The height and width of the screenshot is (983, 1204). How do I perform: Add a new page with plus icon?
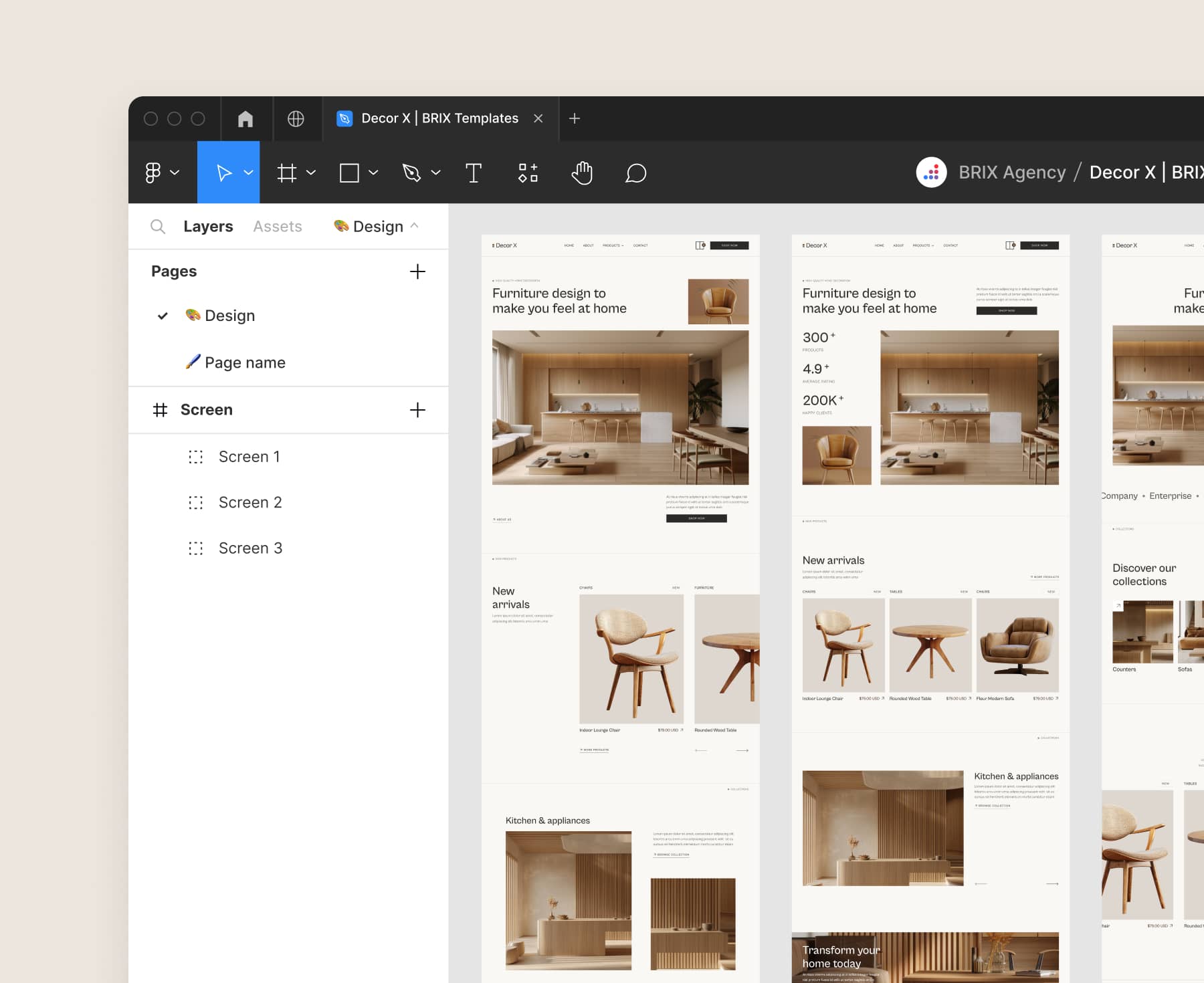(x=417, y=271)
